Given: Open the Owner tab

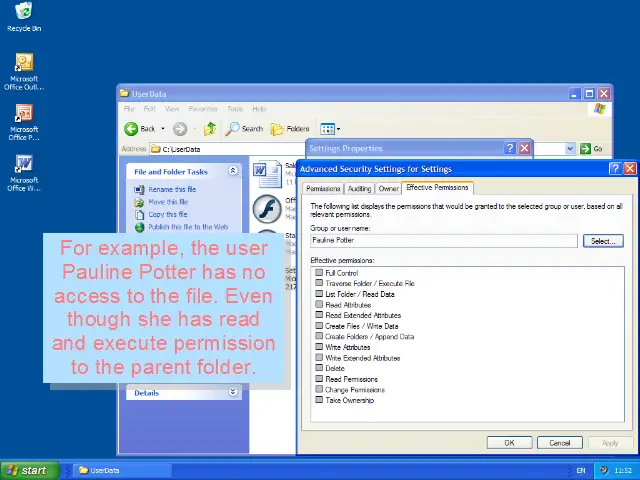Looking at the screenshot, I should coord(388,188).
